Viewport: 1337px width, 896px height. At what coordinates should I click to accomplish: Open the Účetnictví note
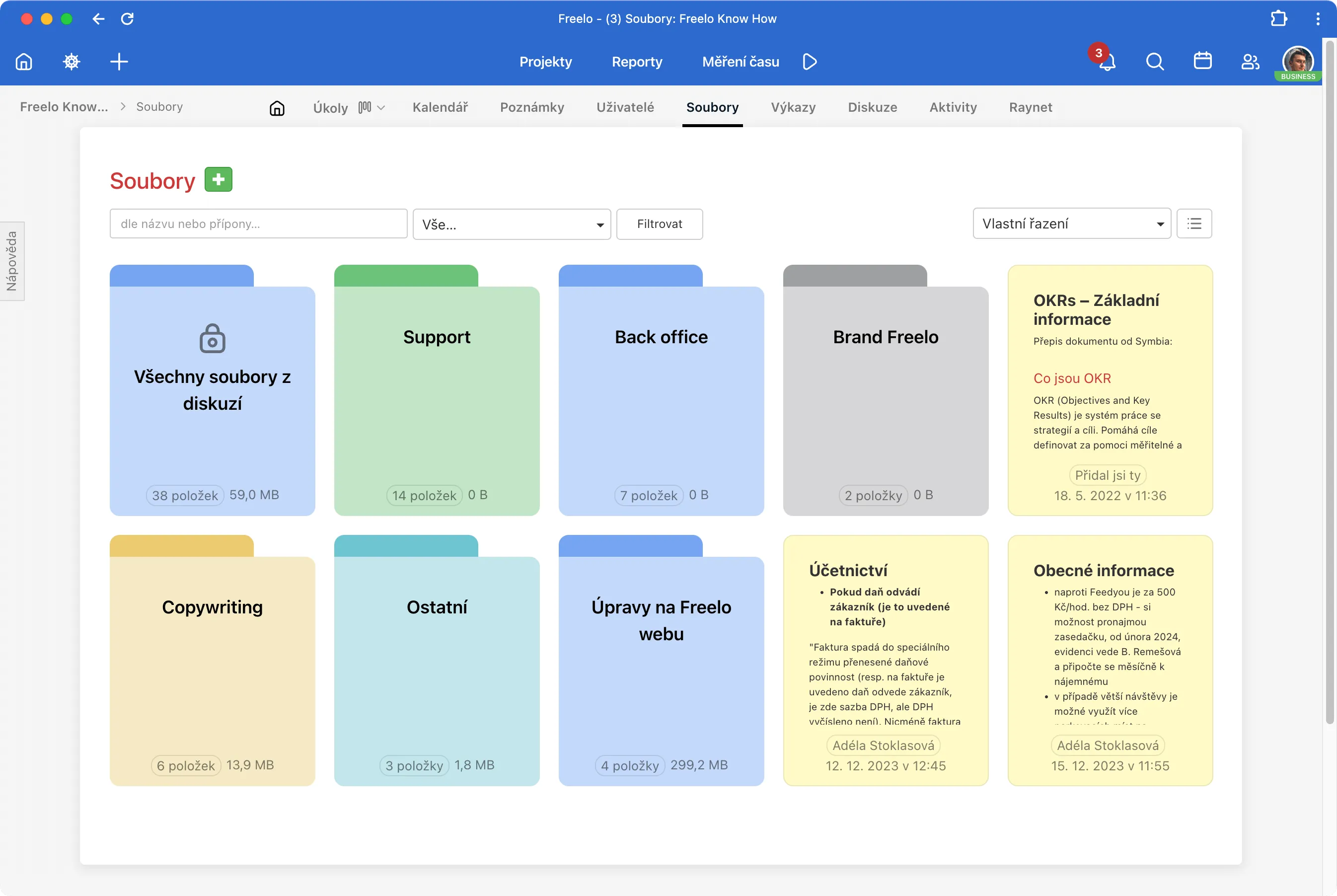pos(886,661)
